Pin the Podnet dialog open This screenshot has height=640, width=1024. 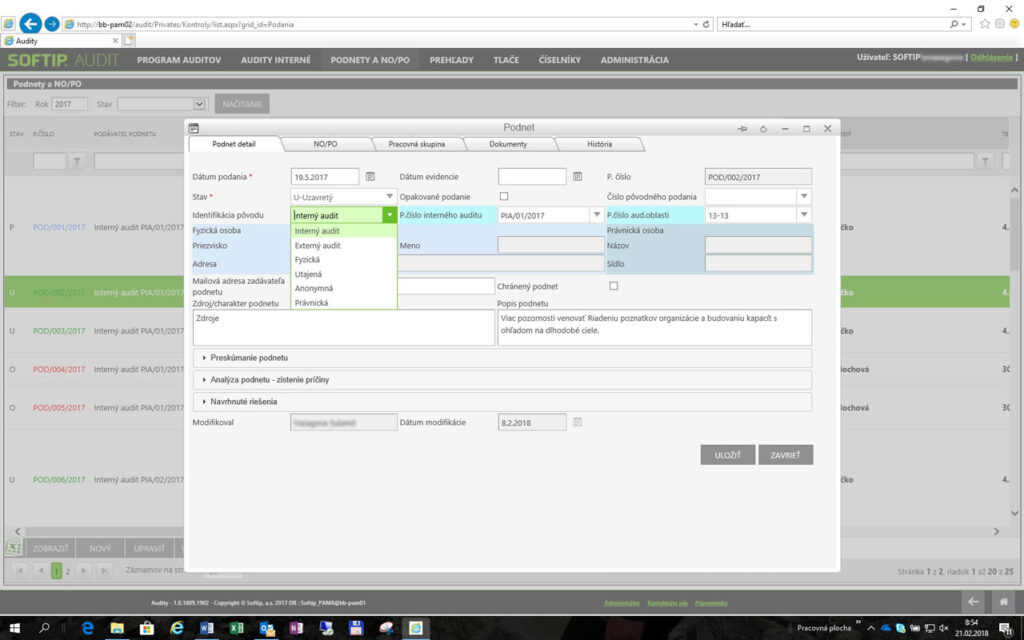[x=742, y=128]
